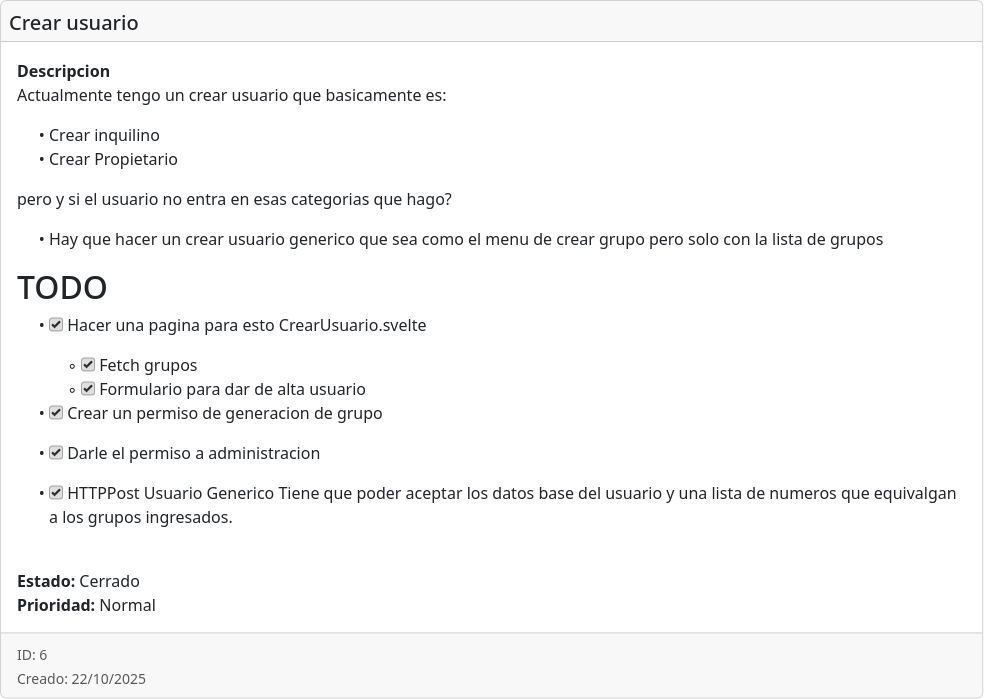Uncheck the 'HTTPPost Usuario Generico' checkbox
This screenshot has height=699, width=984.
click(x=56, y=493)
